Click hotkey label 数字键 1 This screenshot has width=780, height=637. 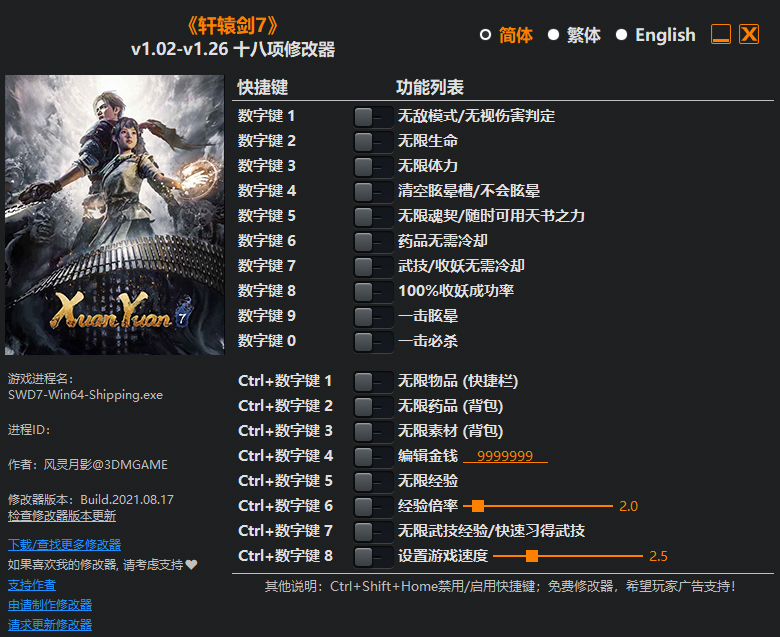[266, 116]
